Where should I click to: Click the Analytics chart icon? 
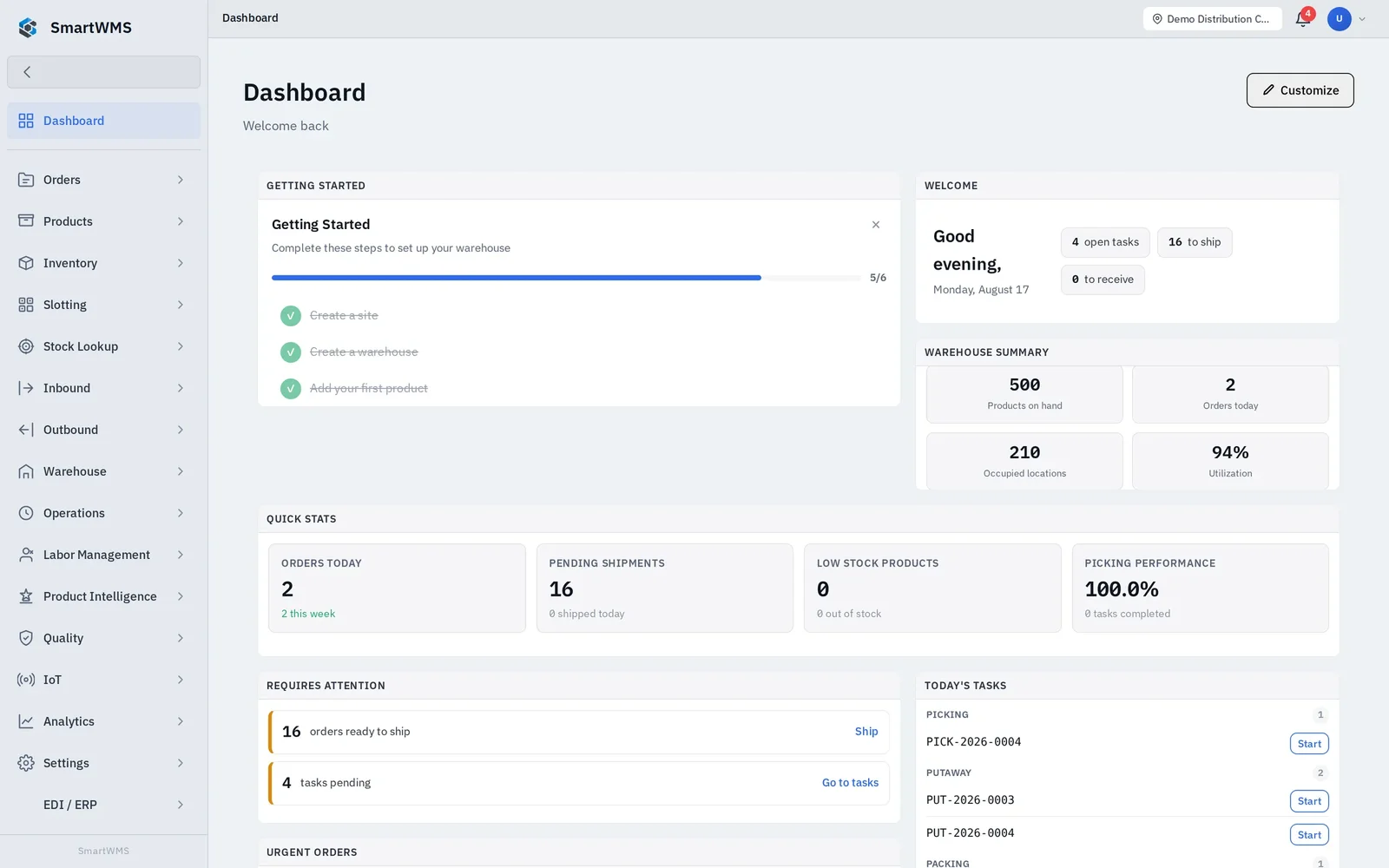tap(26, 721)
